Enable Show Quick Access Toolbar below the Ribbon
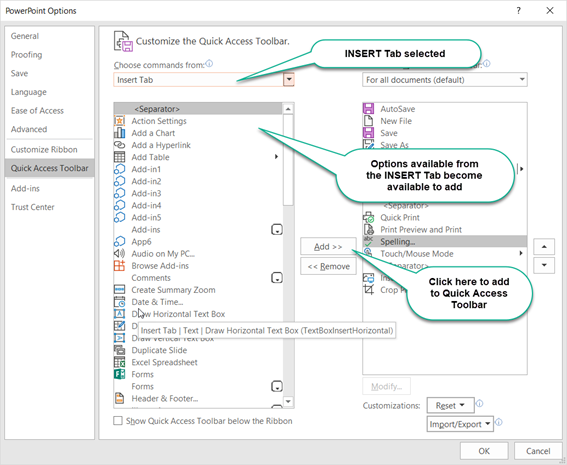The image size is (567, 465). pyautogui.click(x=118, y=421)
